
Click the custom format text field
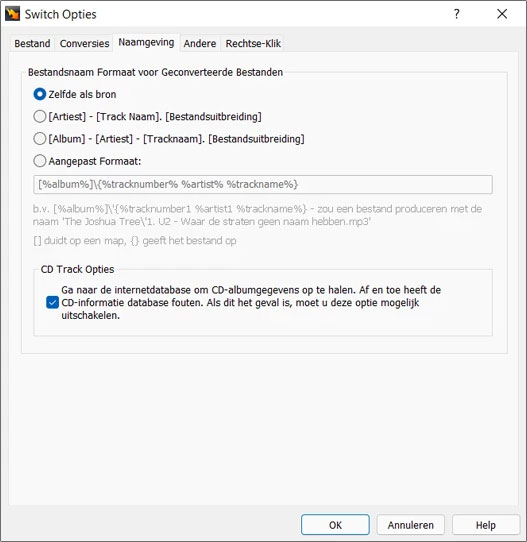coord(263,185)
